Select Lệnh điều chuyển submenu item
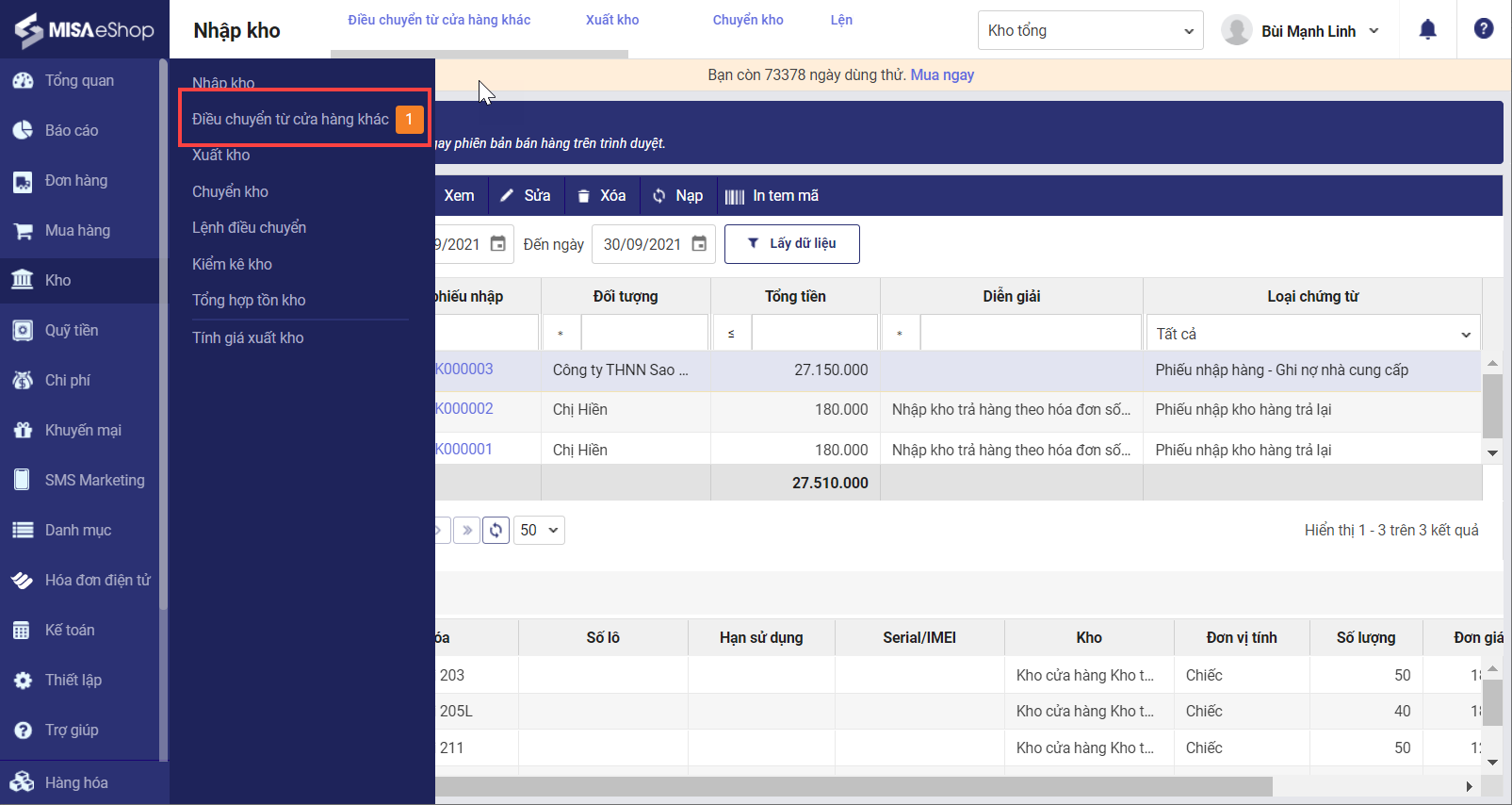The height and width of the screenshot is (805, 1512). [x=250, y=228]
